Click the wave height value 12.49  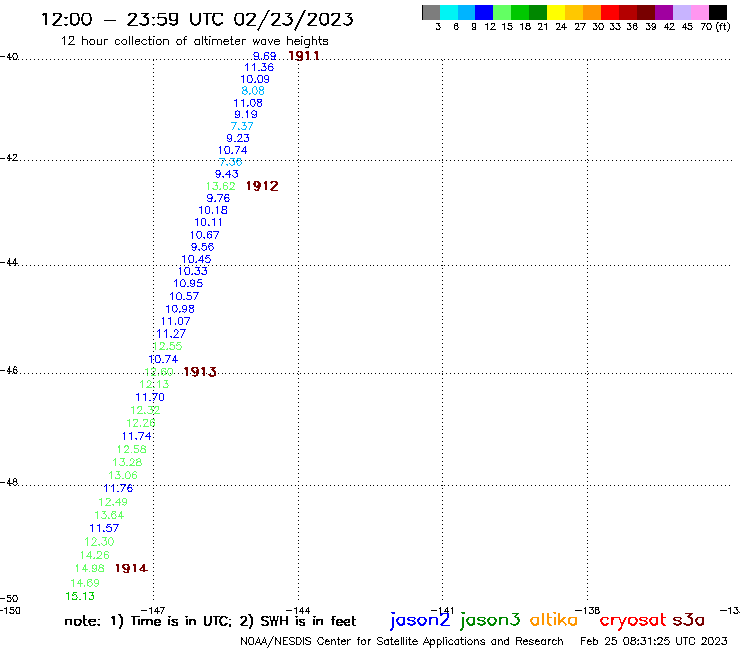tap(113, 502)
